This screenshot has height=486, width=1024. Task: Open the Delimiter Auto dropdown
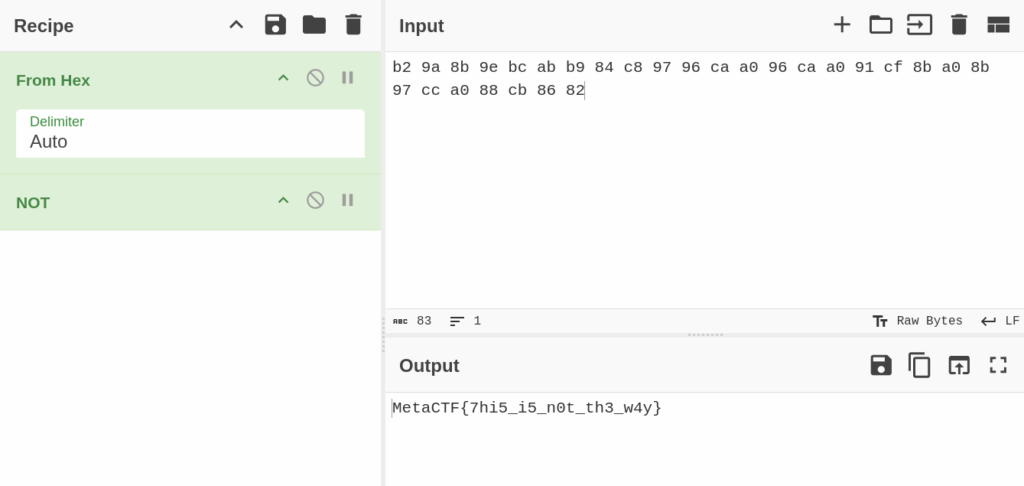point(190,133)
